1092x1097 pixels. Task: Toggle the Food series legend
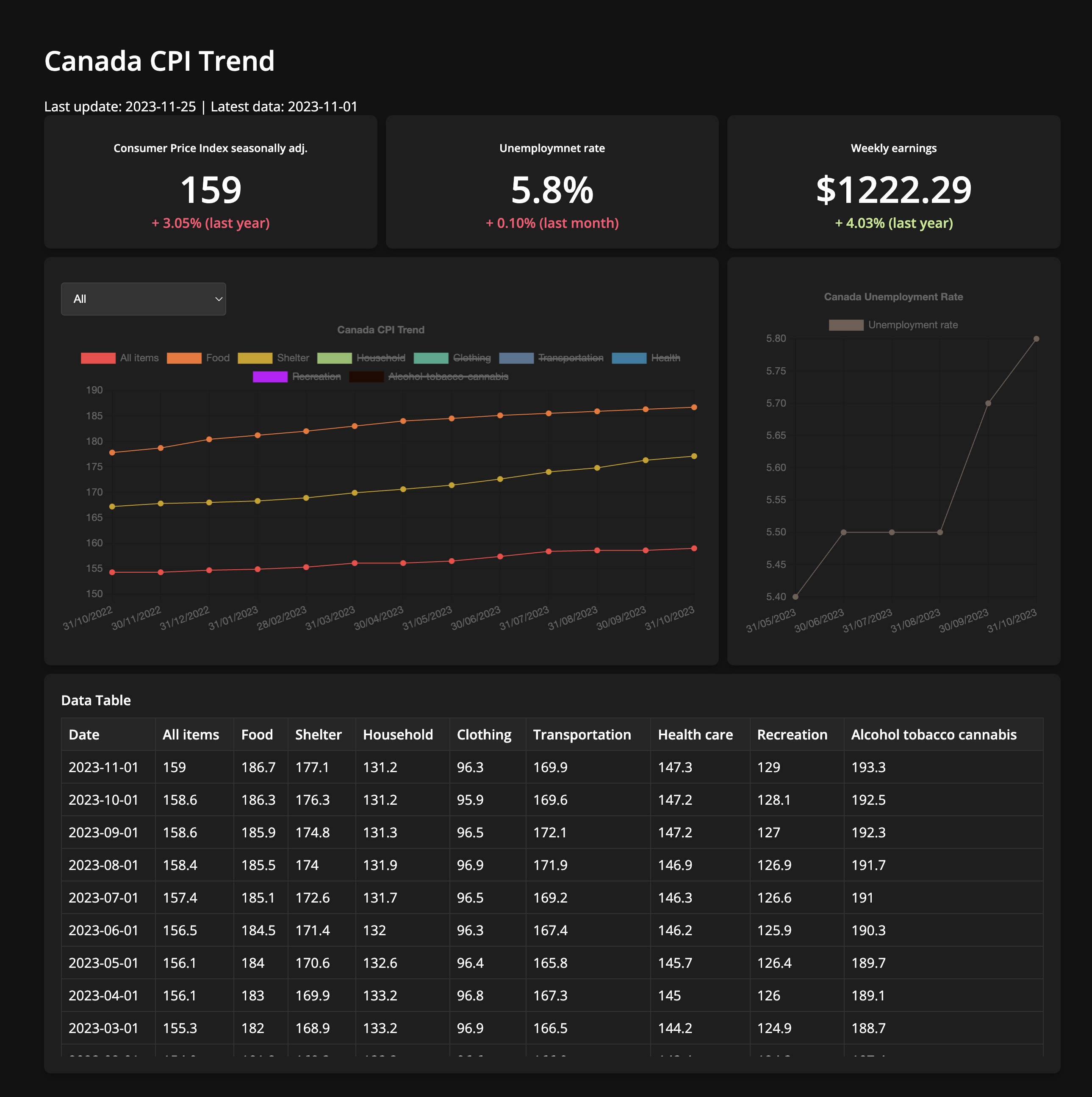click(x=184, y=358)
